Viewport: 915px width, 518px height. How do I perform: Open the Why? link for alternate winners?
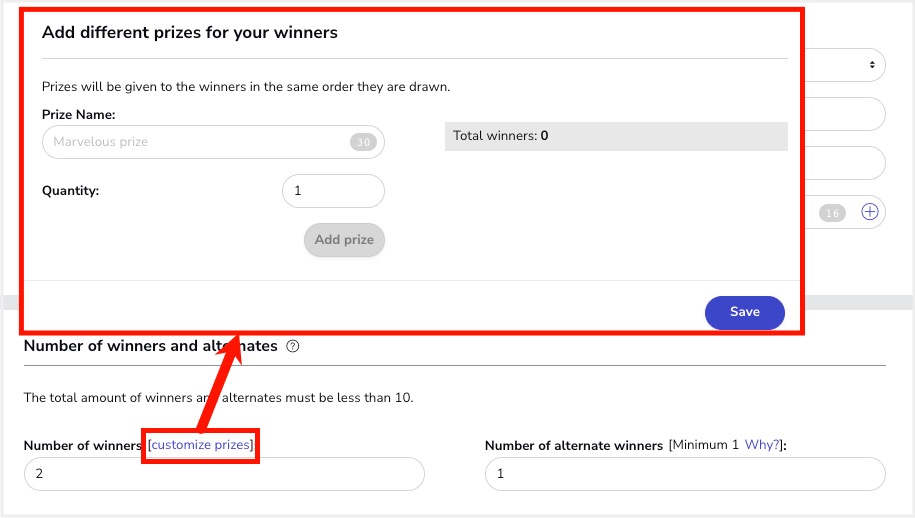click(x=762, y=445)
